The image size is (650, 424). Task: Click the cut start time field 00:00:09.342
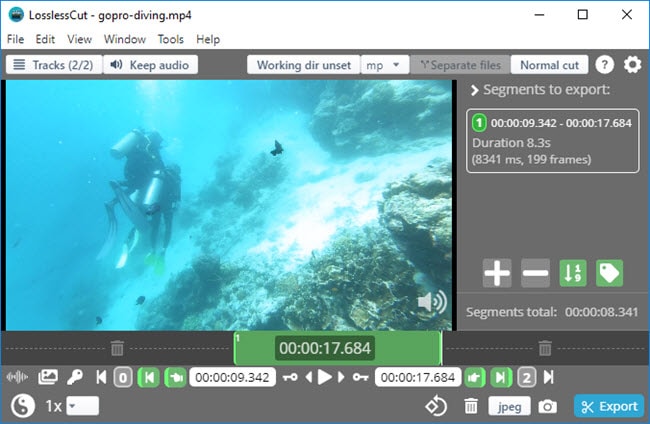[x=232, y=377]
